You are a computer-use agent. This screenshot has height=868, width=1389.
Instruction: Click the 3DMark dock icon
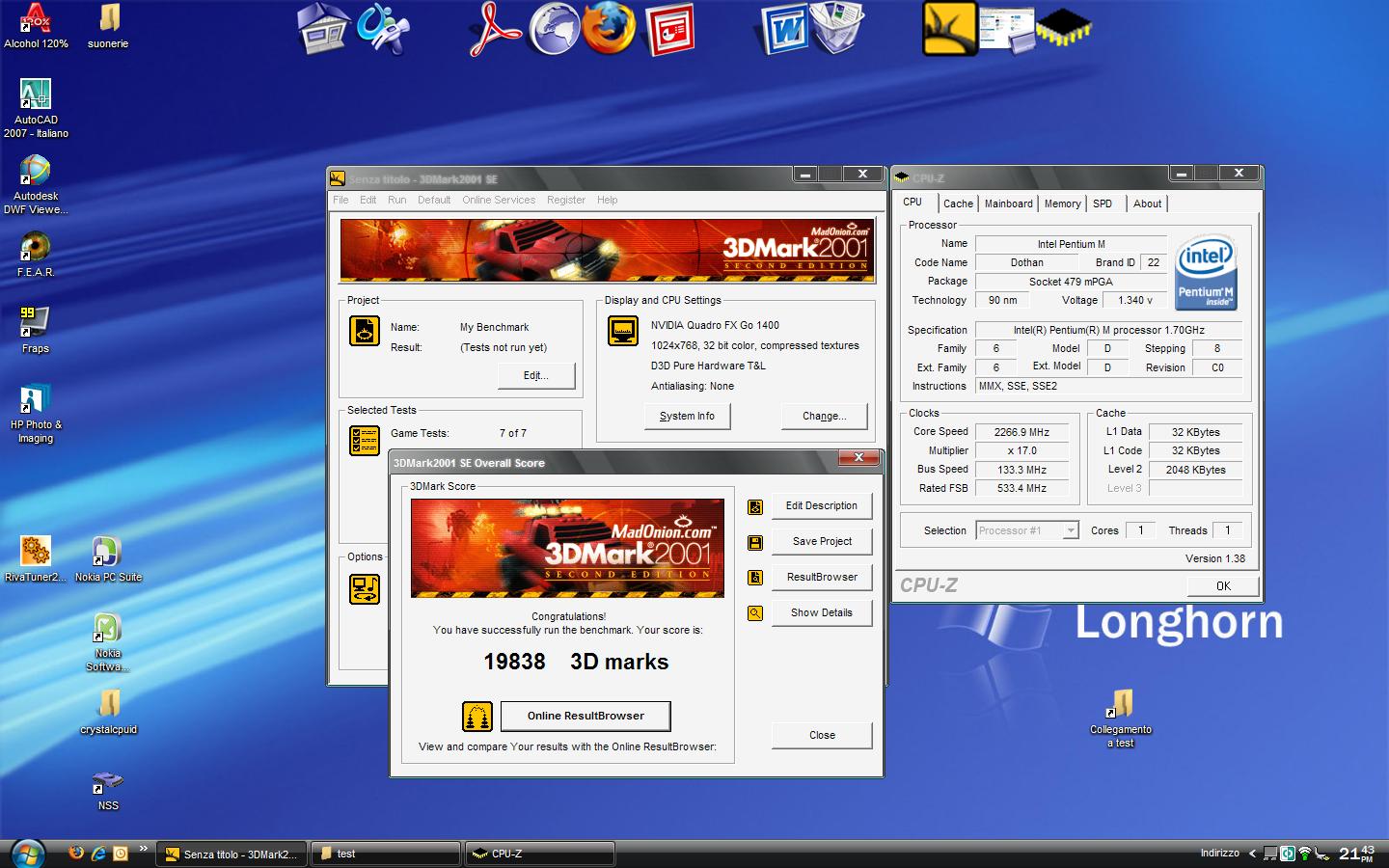point(949,29)
